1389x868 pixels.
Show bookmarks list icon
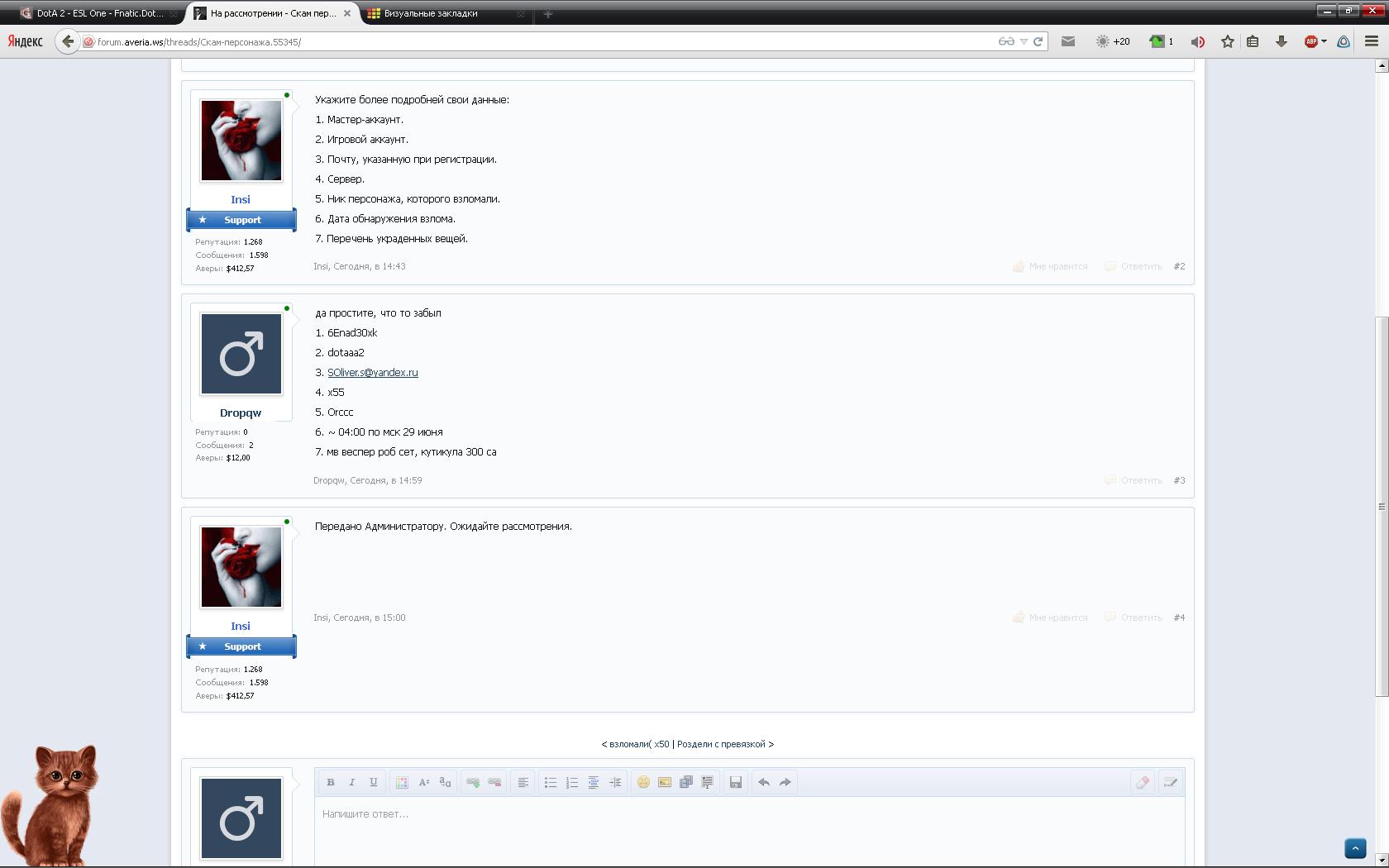[x=1253, y=41]
